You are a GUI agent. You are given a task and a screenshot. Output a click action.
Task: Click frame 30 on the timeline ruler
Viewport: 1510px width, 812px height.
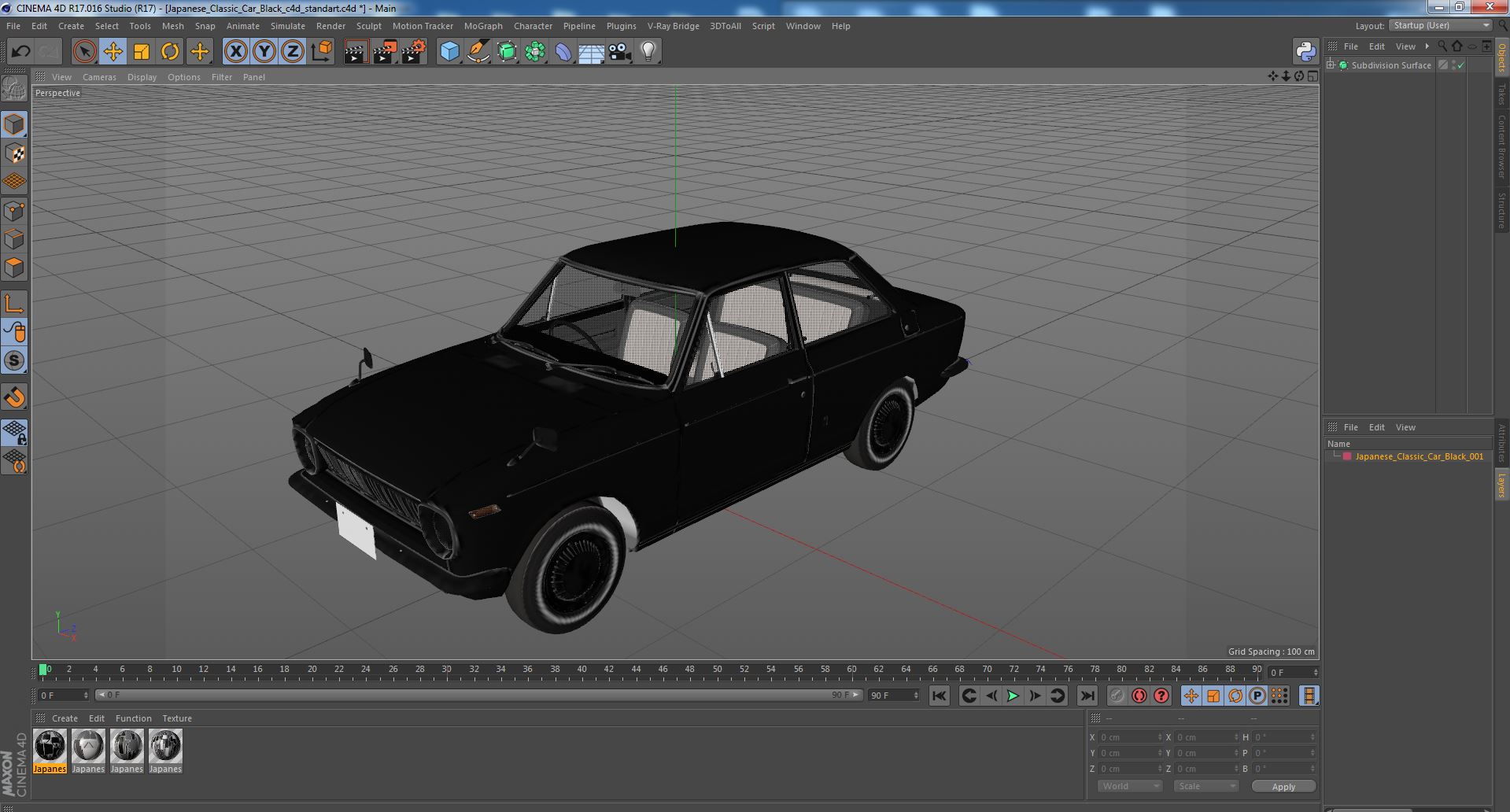coord(446,670)
